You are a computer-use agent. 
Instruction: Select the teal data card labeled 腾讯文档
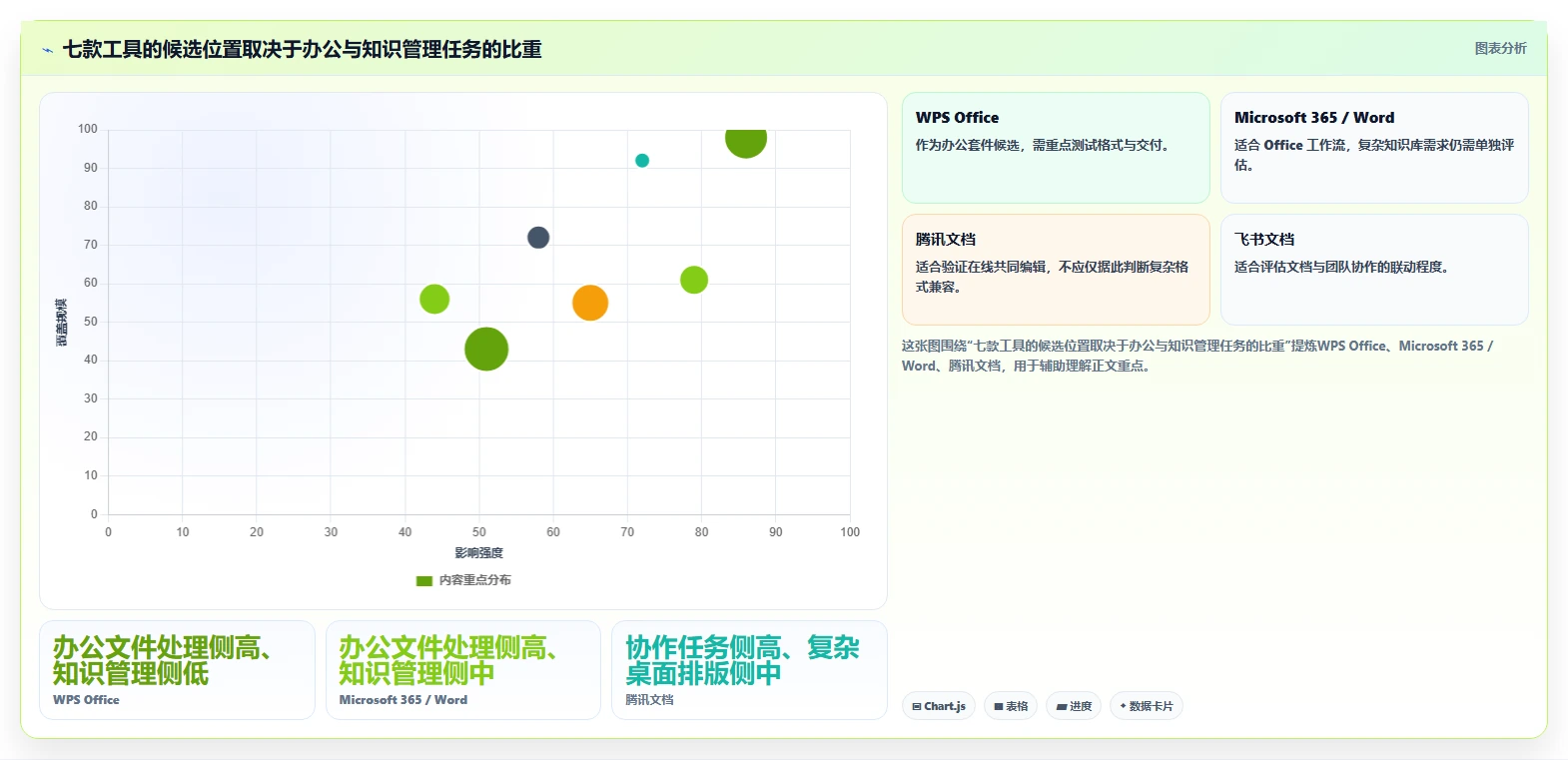(x=749, y=670)
